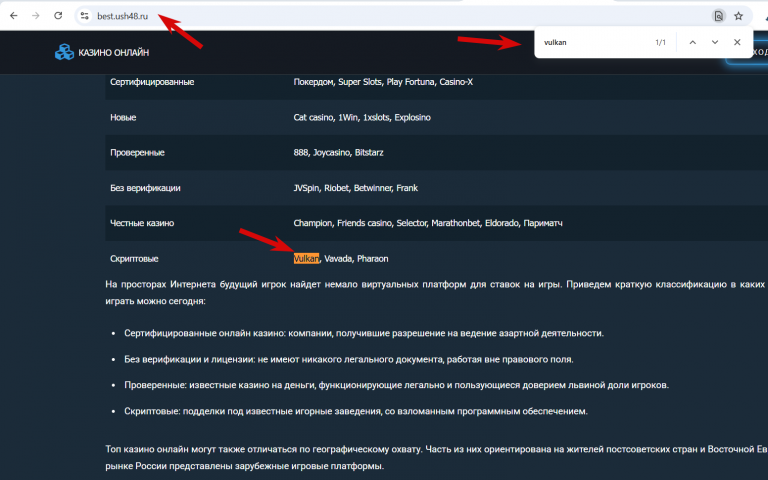Click the highlighted Vulkan search match
Screen dimensions: 768x480
[x=306, y=259]
